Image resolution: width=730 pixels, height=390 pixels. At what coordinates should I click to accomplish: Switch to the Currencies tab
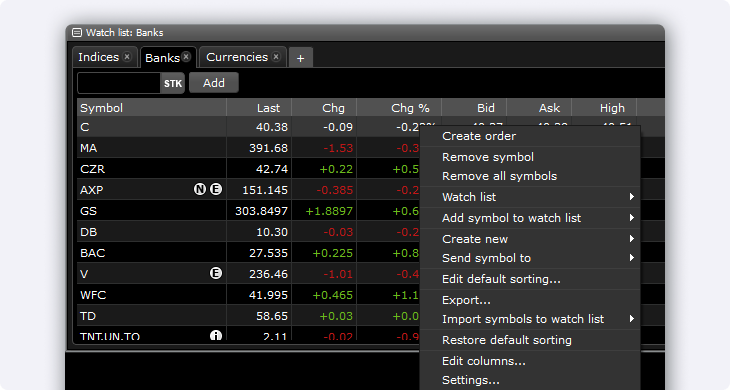tap(237, 57)
